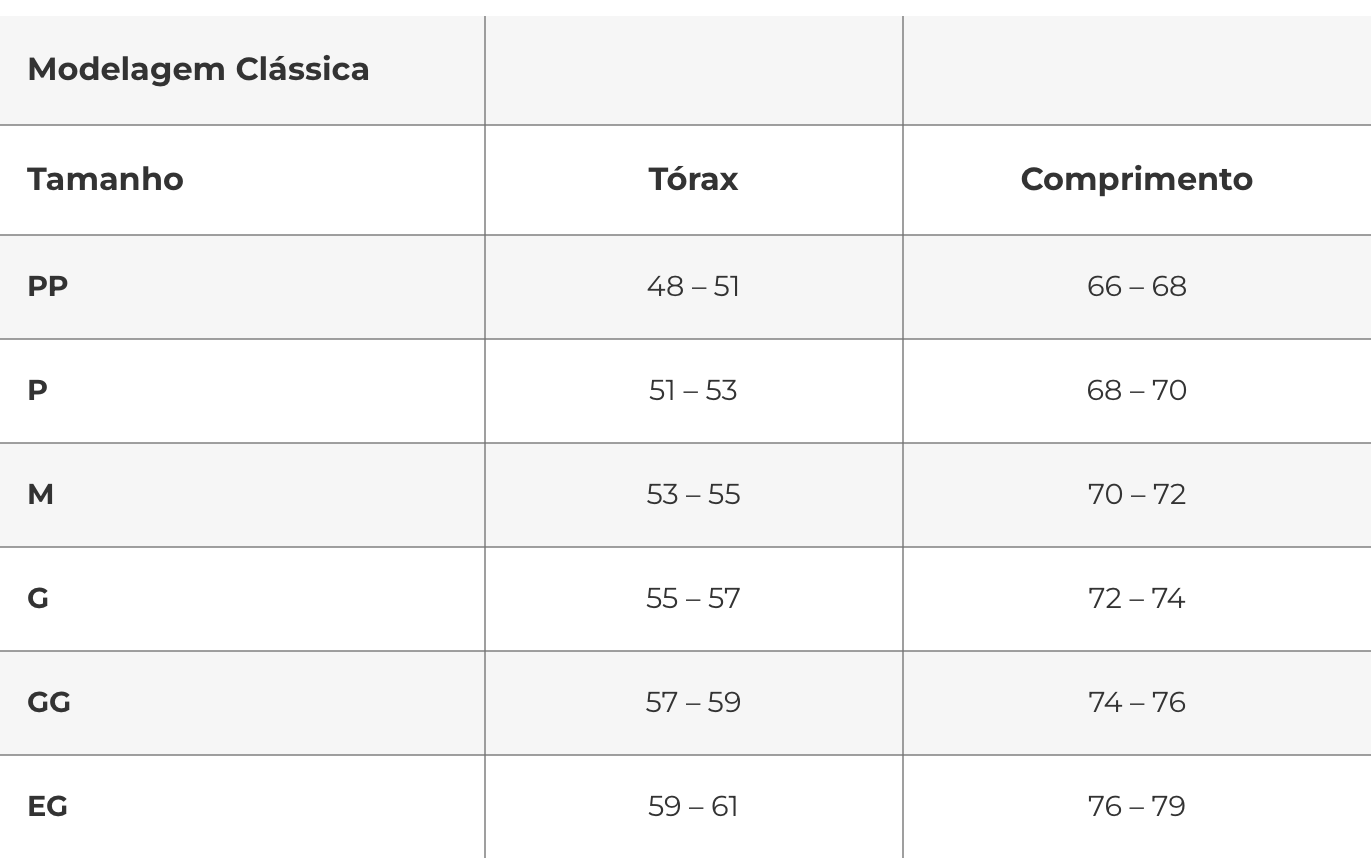This screenshot has width=1372, height=858.
Task: Select the 59 – 61 Tórax measurement
Action: coord(693,807)
